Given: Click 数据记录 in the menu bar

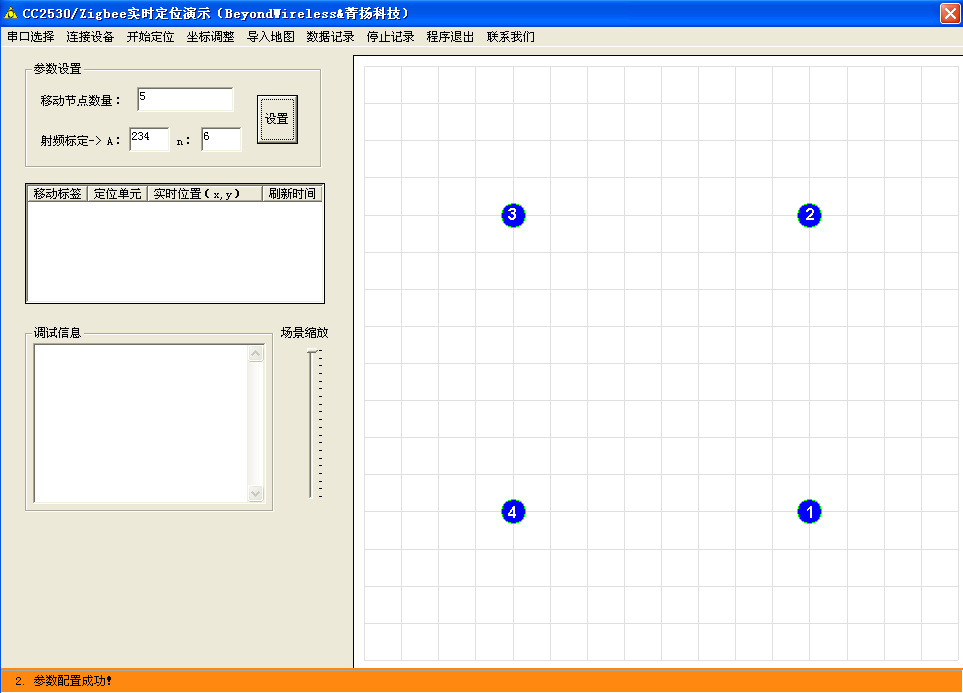Looking at the screenshot, I should coord(330,37).
